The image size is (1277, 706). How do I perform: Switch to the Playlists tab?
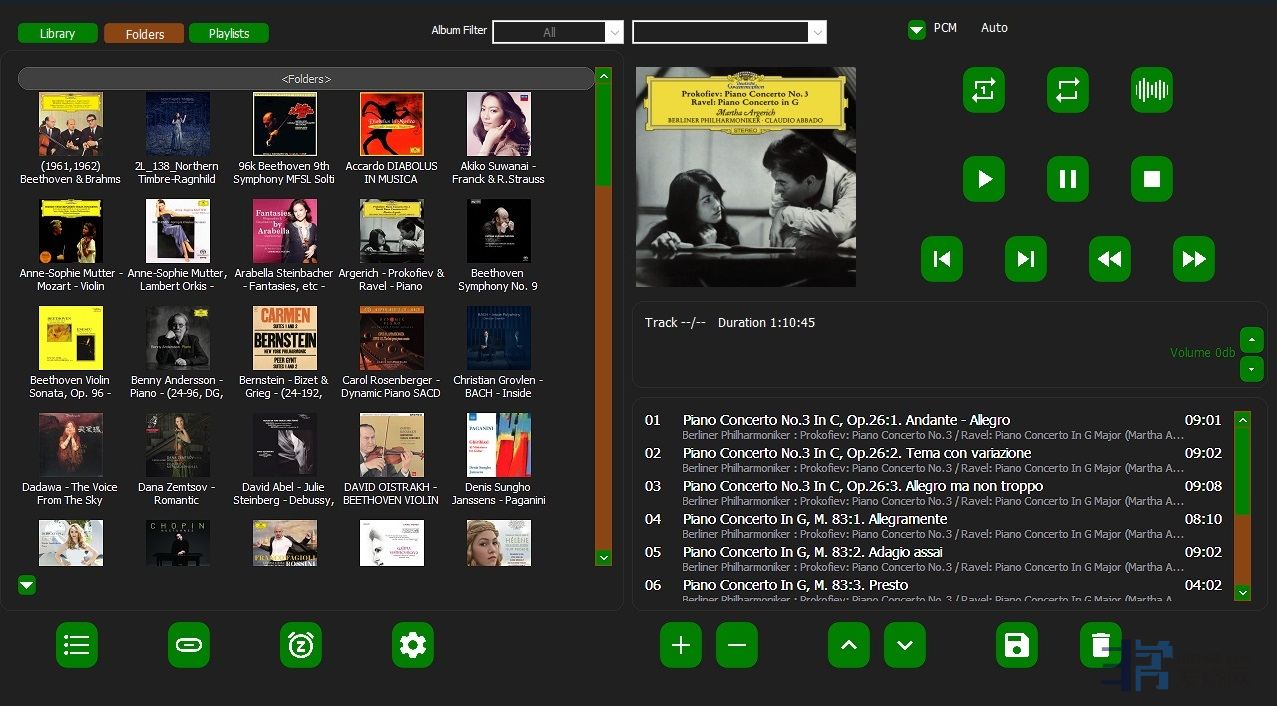pyautogui.click(x=229, y=34)
